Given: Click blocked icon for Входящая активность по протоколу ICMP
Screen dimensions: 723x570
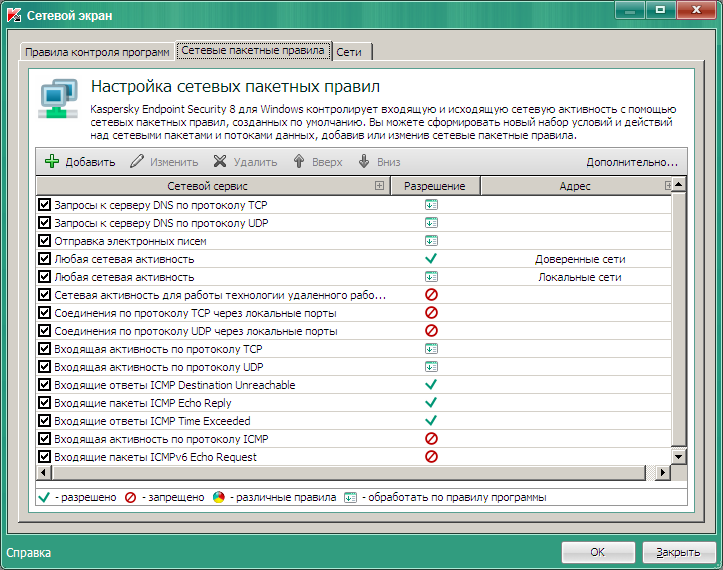Looking at the screenshot, I should pos(431,439).
